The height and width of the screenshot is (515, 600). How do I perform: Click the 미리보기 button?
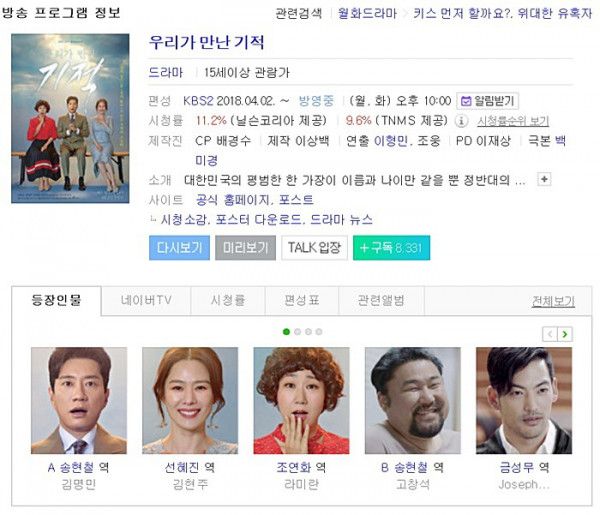(245, 248)
